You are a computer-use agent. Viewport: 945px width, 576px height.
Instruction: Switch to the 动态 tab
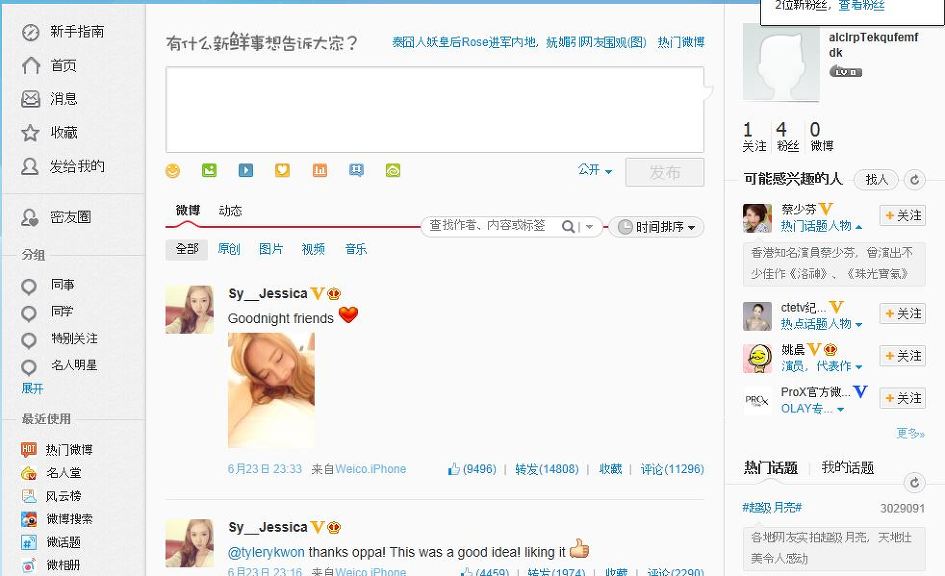[230, 211]
